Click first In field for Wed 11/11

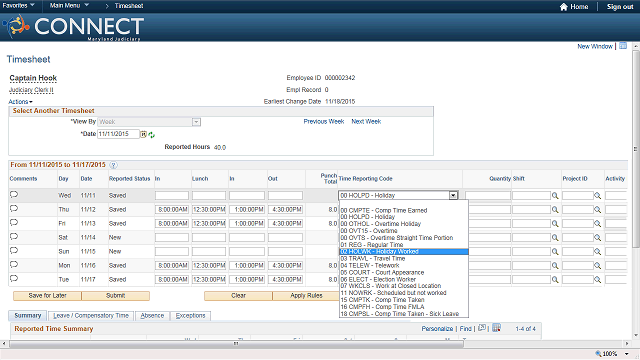pyautogui.click(x=172, y=196)
